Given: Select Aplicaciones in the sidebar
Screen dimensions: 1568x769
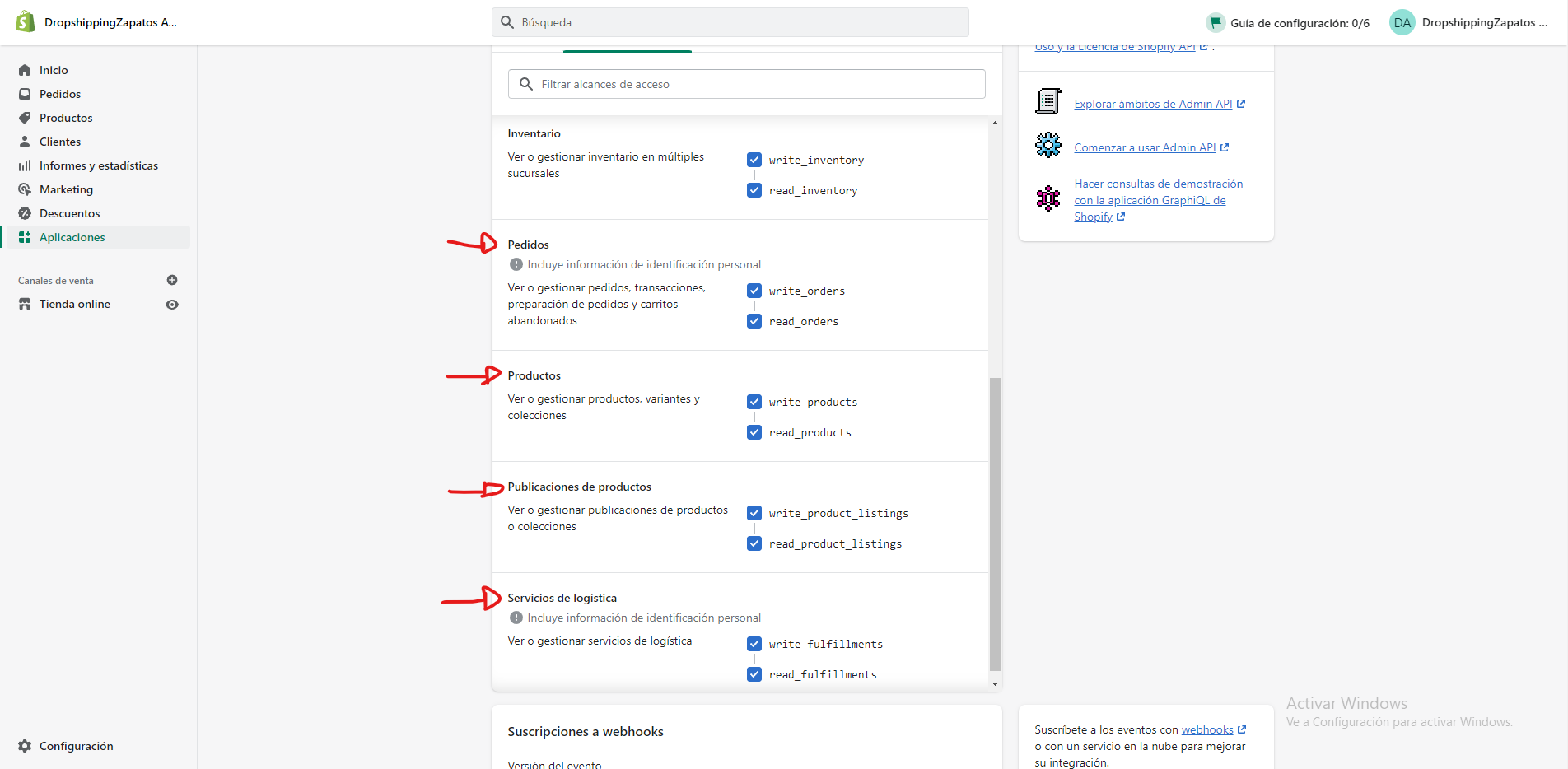Looking at the screenshot, I should 72,236.
